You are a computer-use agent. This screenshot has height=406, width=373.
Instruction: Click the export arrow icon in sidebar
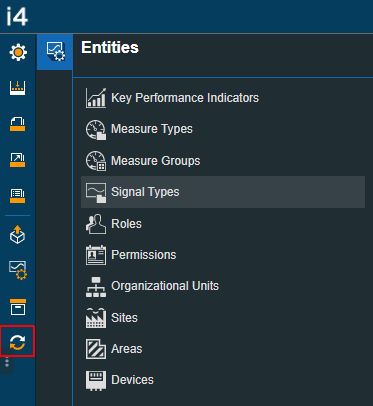tap(18, 160)
